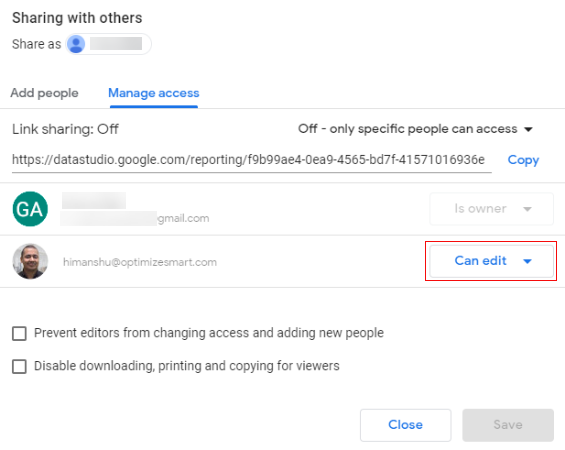Click the himanshu@optimizesmart.com email entry
Viewport: 565px width, 450px height.
pyautogui.click(x=140, y=262)
